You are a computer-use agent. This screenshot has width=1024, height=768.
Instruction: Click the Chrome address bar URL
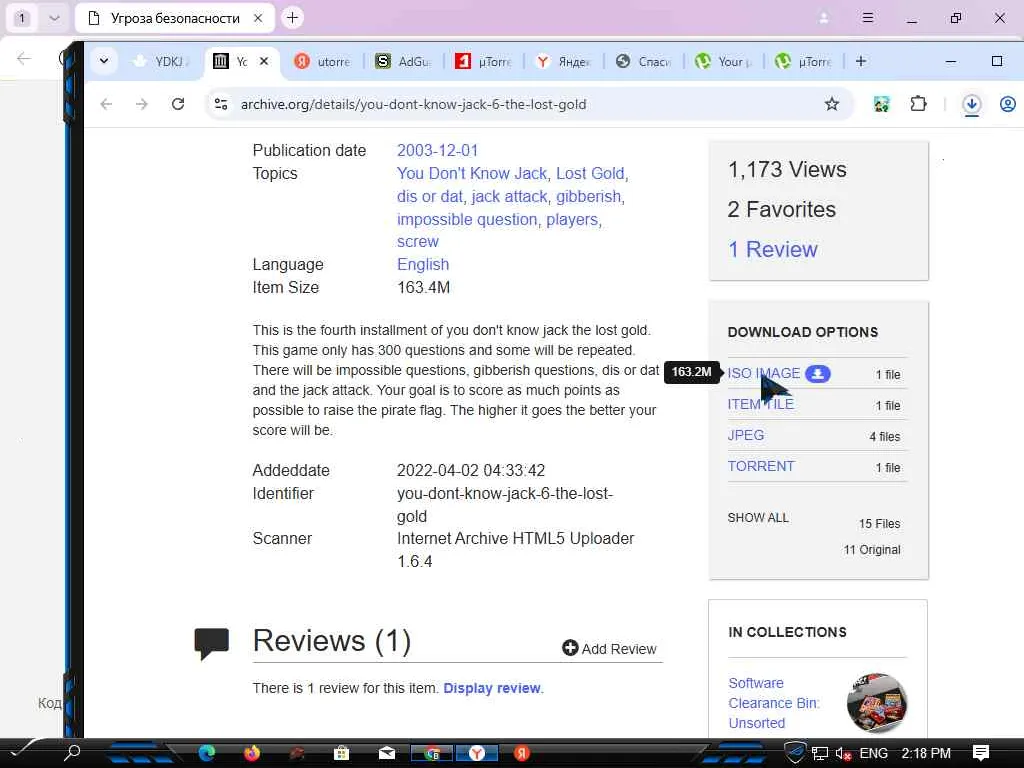(x=413, y=104)
